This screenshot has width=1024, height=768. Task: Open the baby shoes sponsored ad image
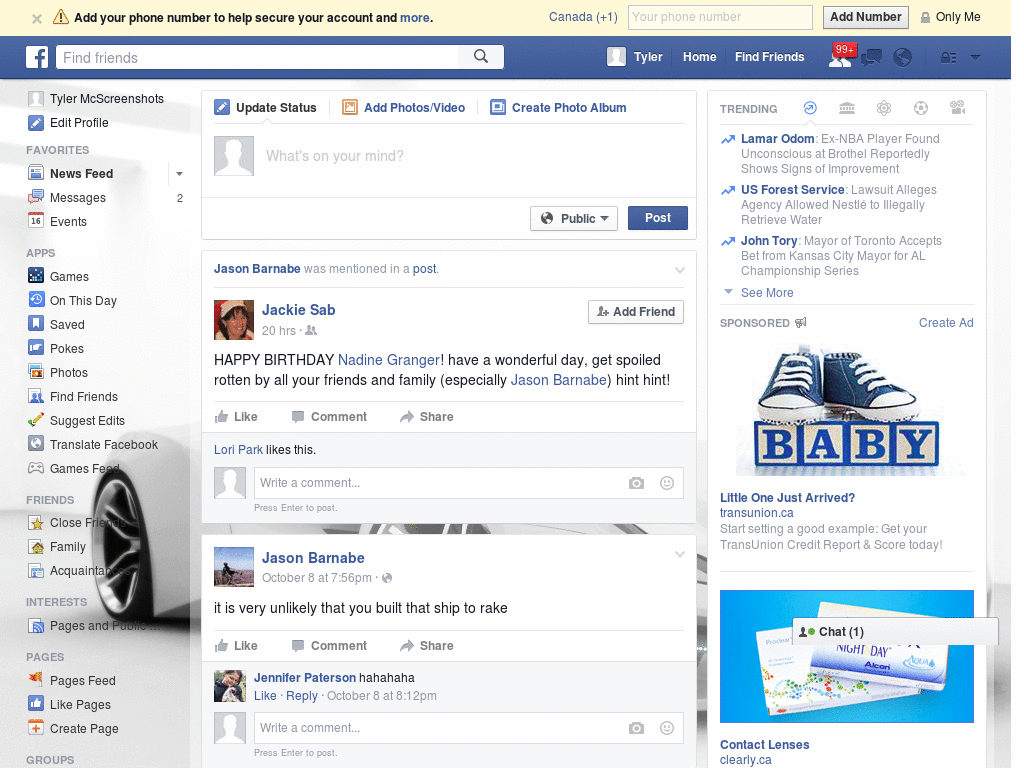click(x=847, y=409)
